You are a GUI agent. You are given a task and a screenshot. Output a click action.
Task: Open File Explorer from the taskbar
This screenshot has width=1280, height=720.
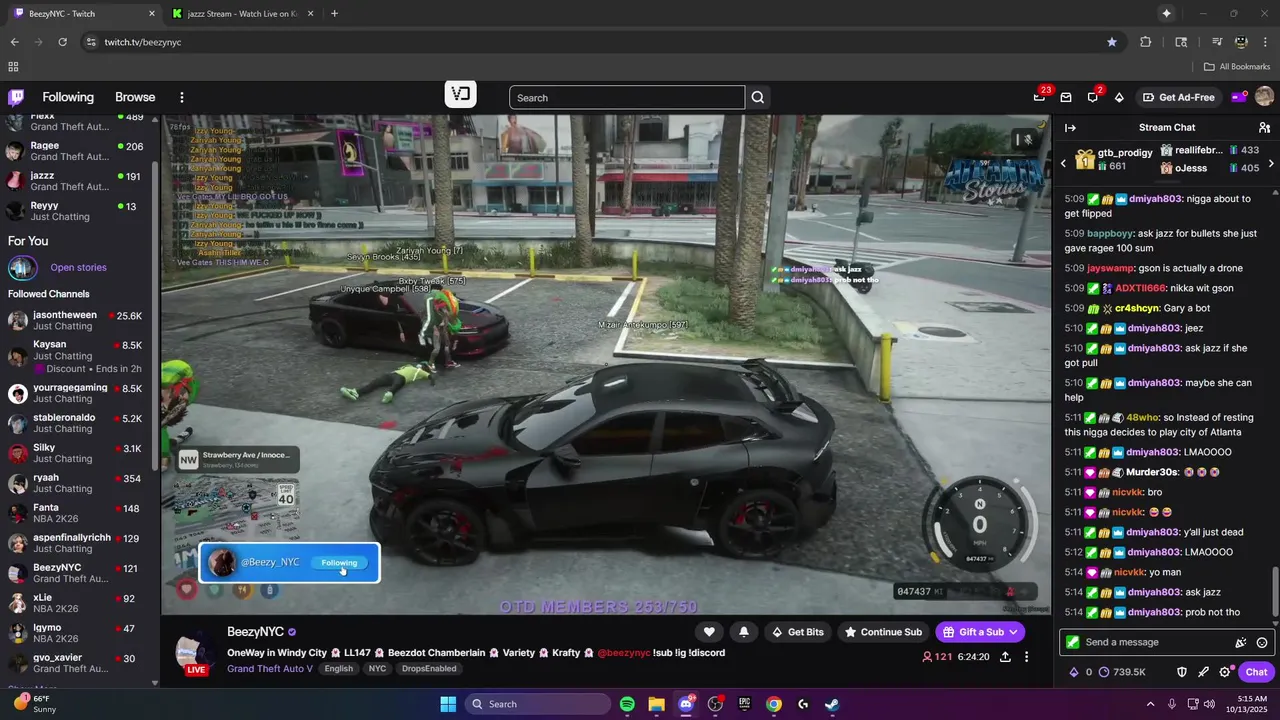pyautogui.click(x=656, y=704)
